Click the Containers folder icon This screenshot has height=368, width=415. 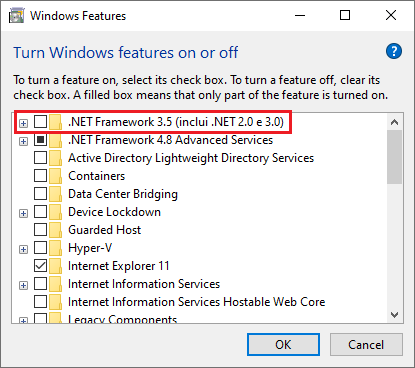[55, 176]
